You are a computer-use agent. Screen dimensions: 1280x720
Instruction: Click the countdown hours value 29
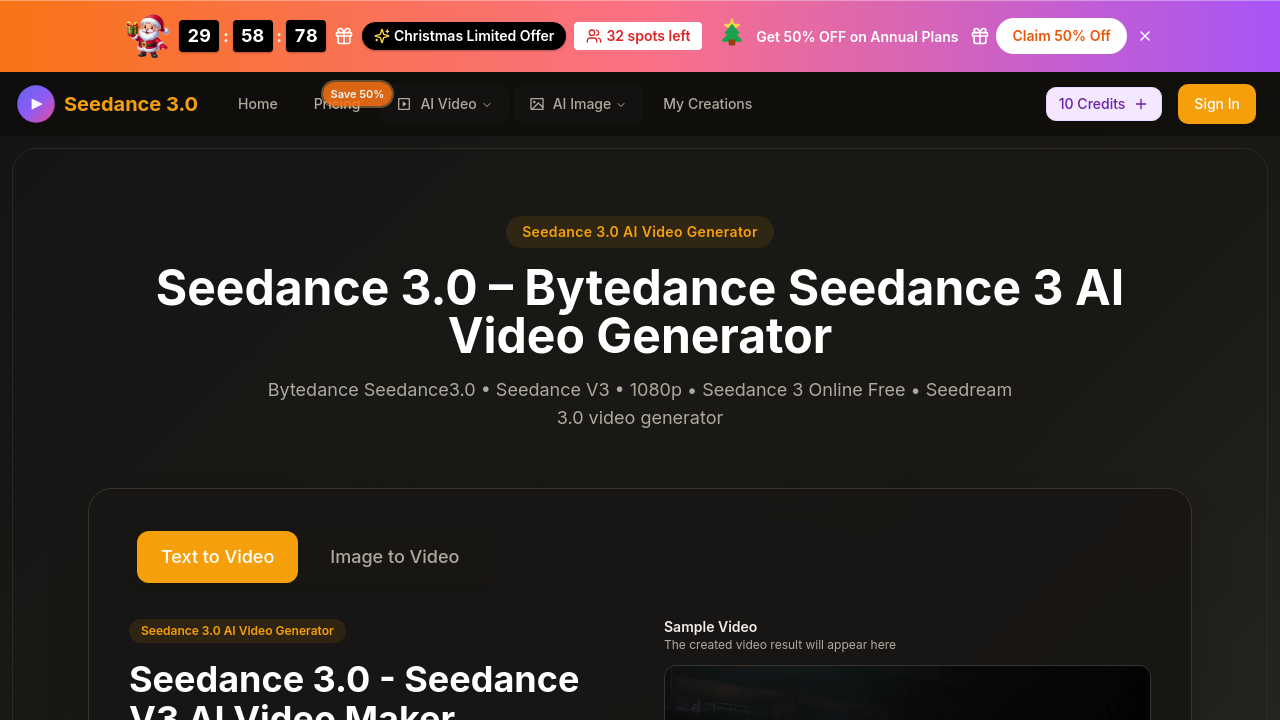(x=199, y=36)
